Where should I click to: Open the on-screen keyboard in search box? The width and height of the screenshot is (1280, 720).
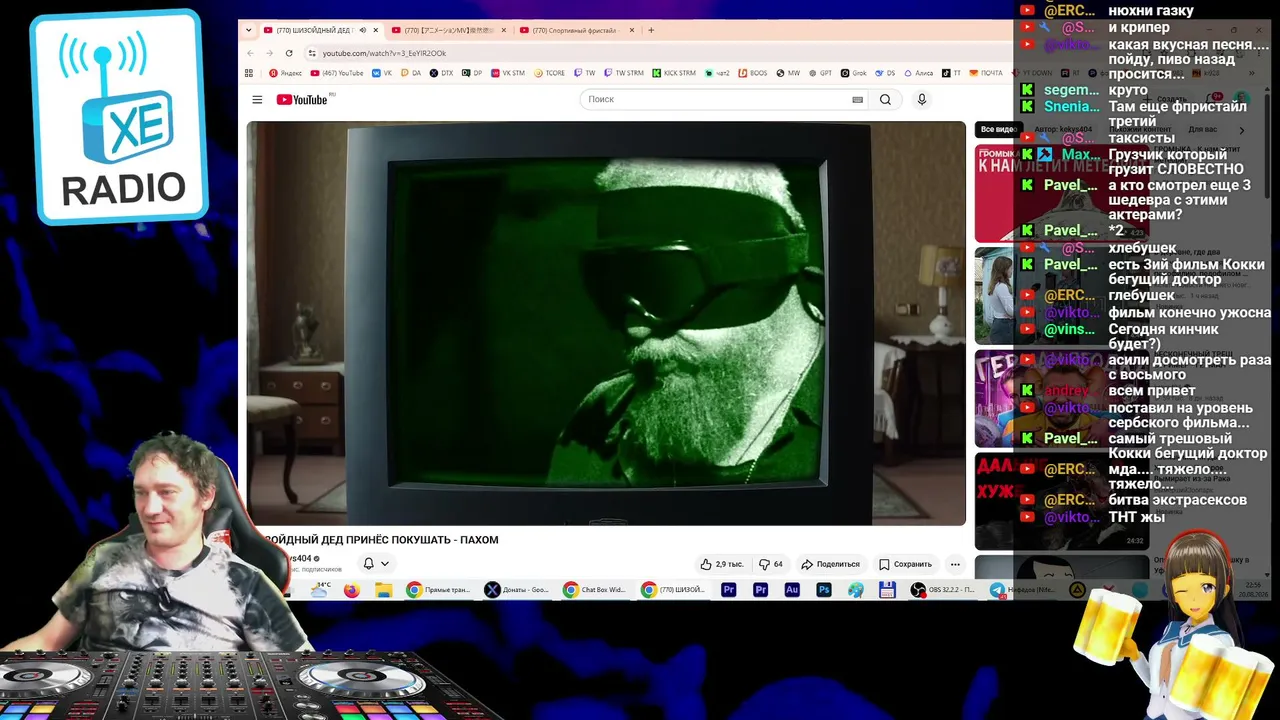coord(857,100)
